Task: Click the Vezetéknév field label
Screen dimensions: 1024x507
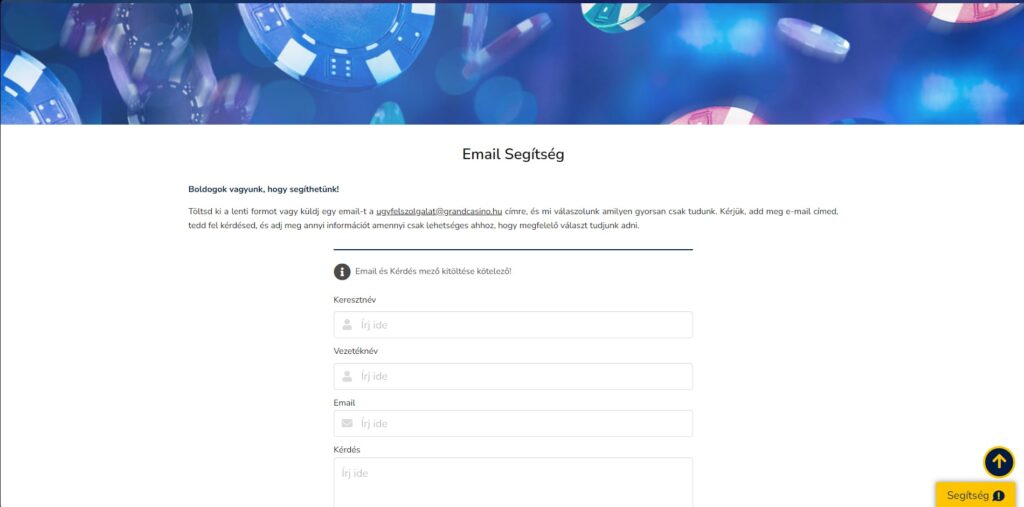Action: (x=356, y=351)
